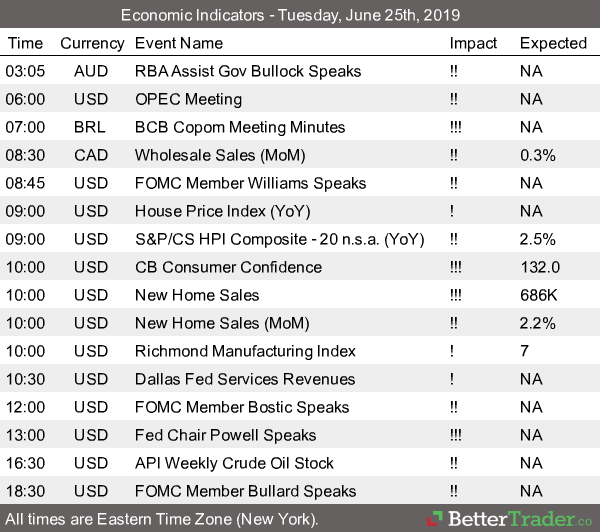Image resolution: width=600 pixels, height=532 pixels.
Task: Click the Time column header
Action: 25,43
